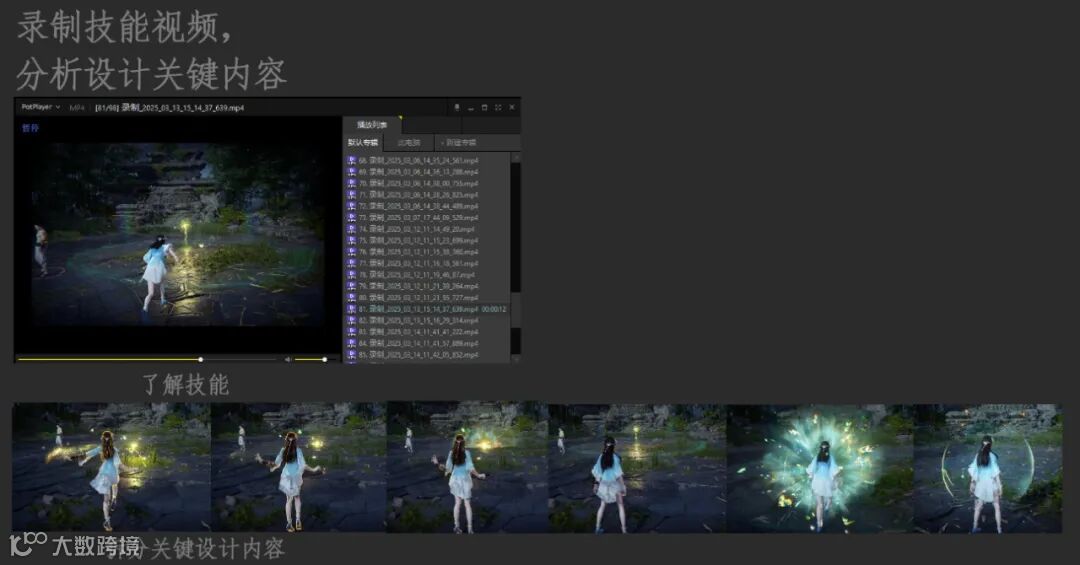Screen dimensions: 1080x565
Task: Toggle PotPlayer fullscreen icon in title bar
Action: coord(498,107)
